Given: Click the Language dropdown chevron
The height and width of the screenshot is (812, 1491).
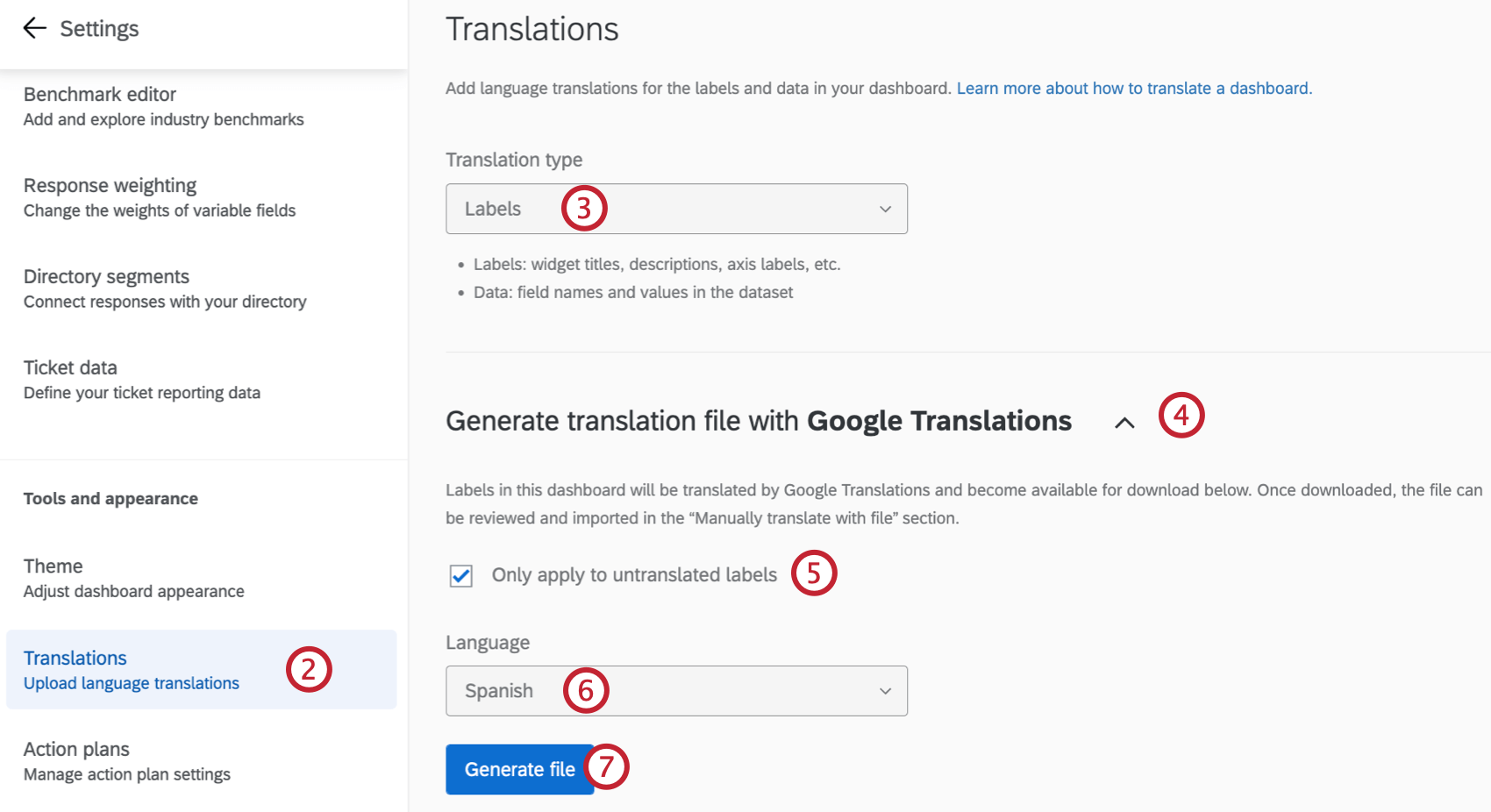Looking at the screenshot, I should click(x=886, y=691).
